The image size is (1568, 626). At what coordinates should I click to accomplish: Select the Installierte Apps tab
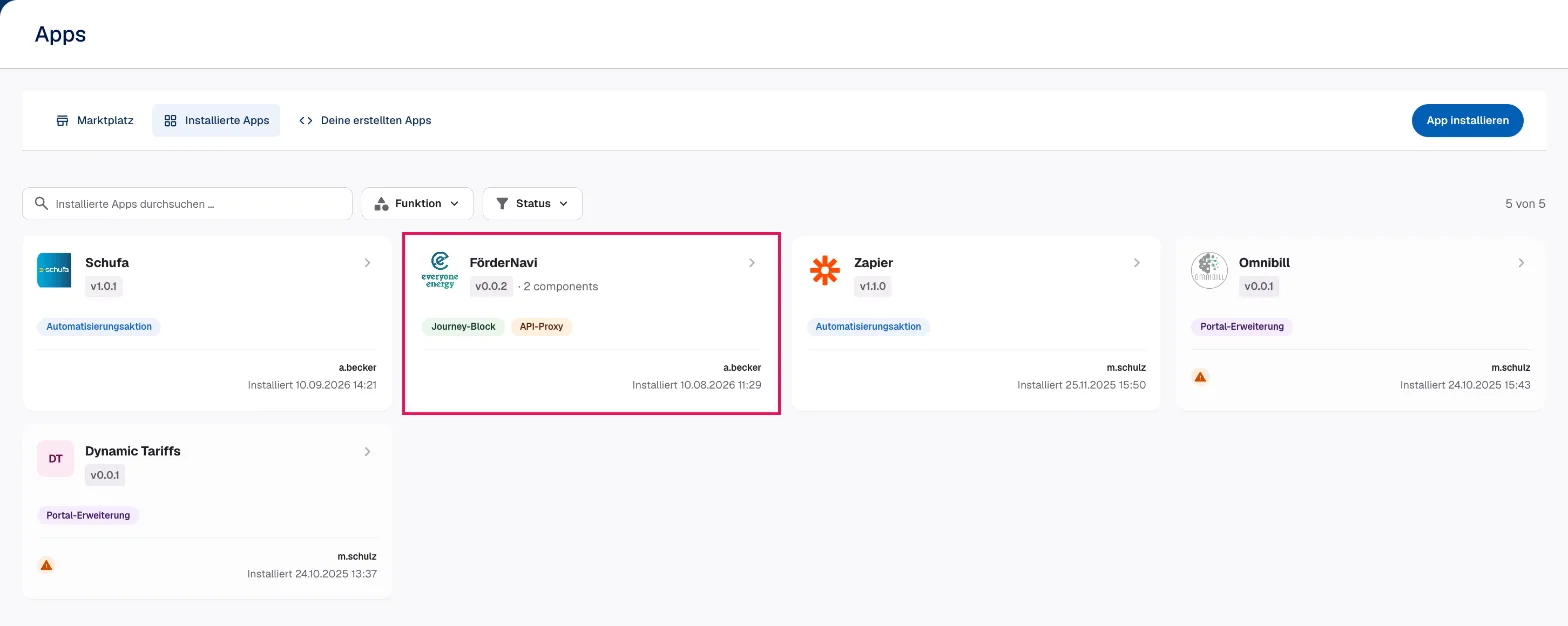click(x=216, y=121)
